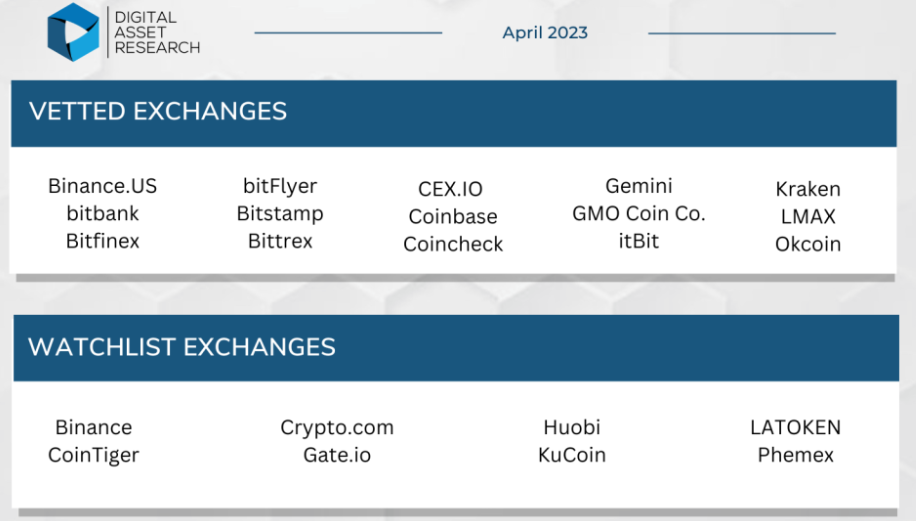Click the Huobi watchlist entry
The height and width of the screenshot is (521, 916).
click(572, 427)
